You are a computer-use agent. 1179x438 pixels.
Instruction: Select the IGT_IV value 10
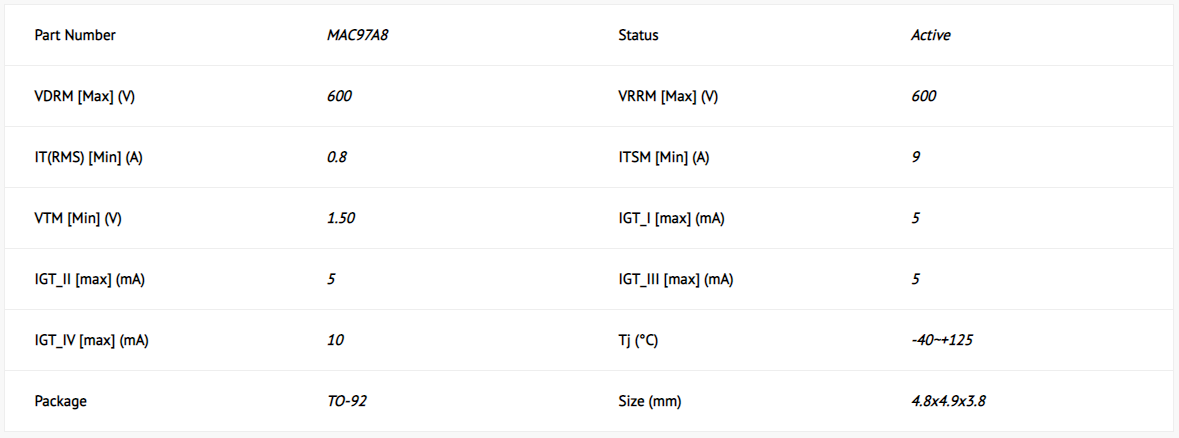click(335, 340)
